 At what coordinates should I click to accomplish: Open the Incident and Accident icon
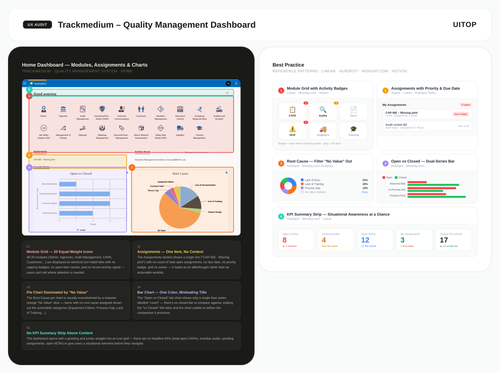coord(219,109)
